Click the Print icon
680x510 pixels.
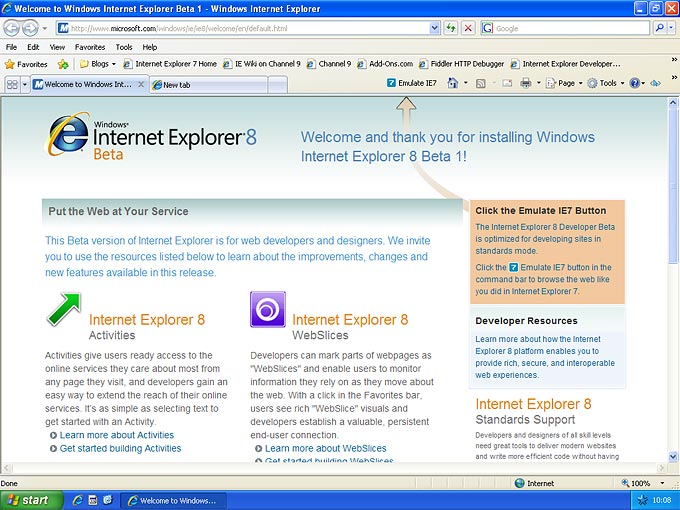[x=526, y=83]
